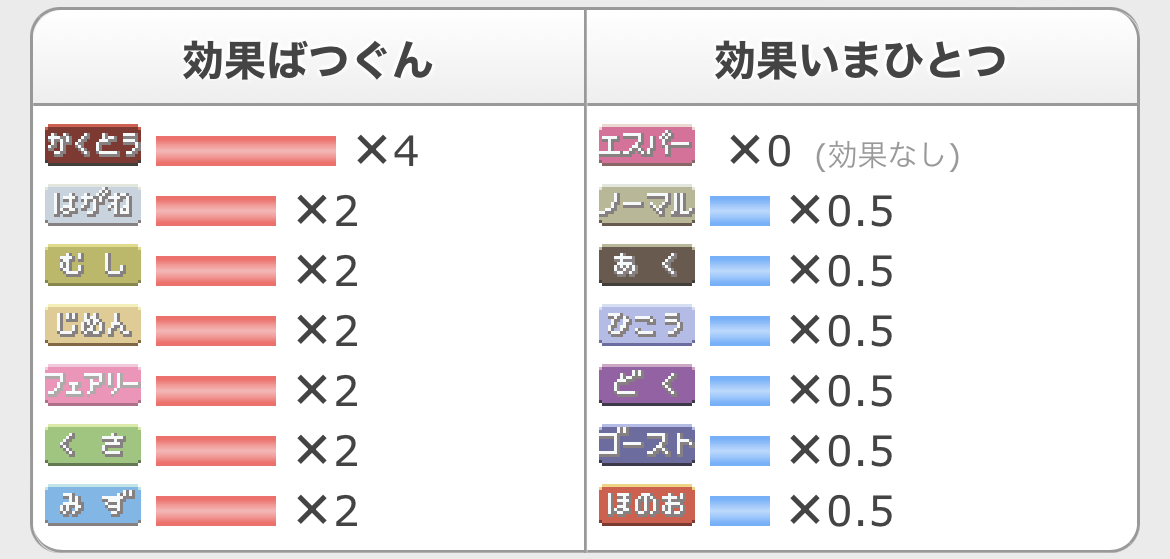Select the はがね (Steel) type badge
Screen dimensions: 1170x559
[93, 204]
